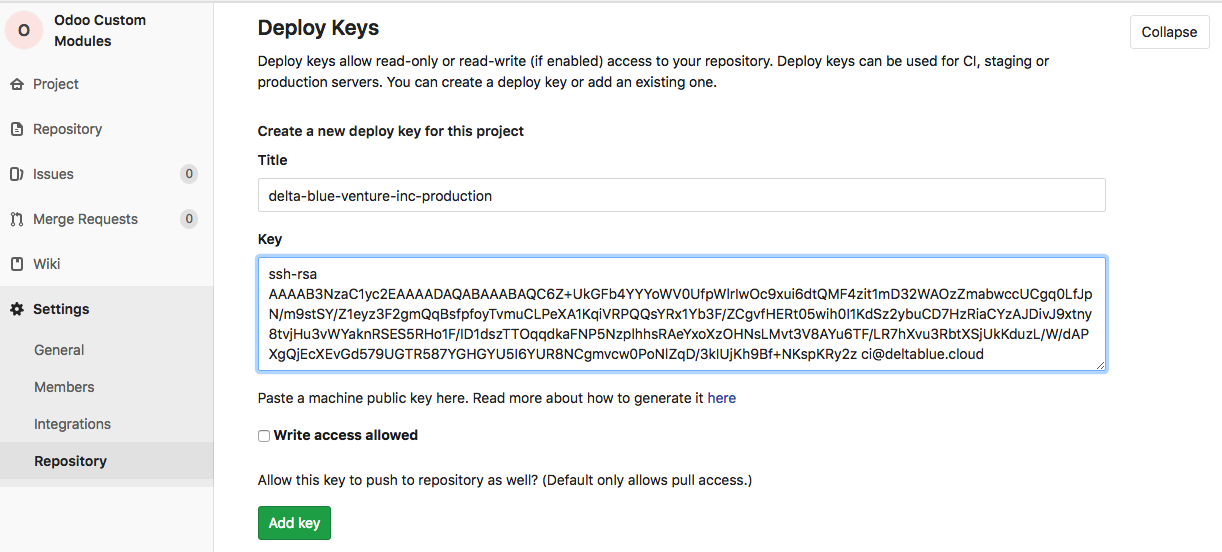Collapse the Deploy Keys section
The image size is (1222, 552).
pyautogui.click(x=1169, y=32)
